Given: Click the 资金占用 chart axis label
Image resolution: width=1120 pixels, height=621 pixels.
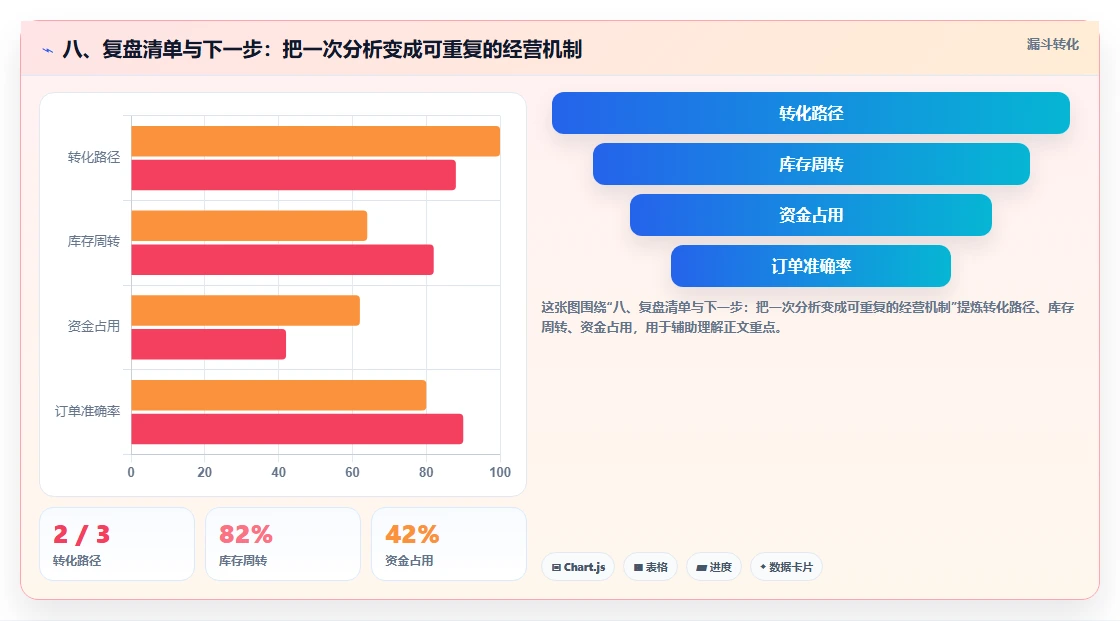Looking at the screenshot, I should (x=94, y=327).
